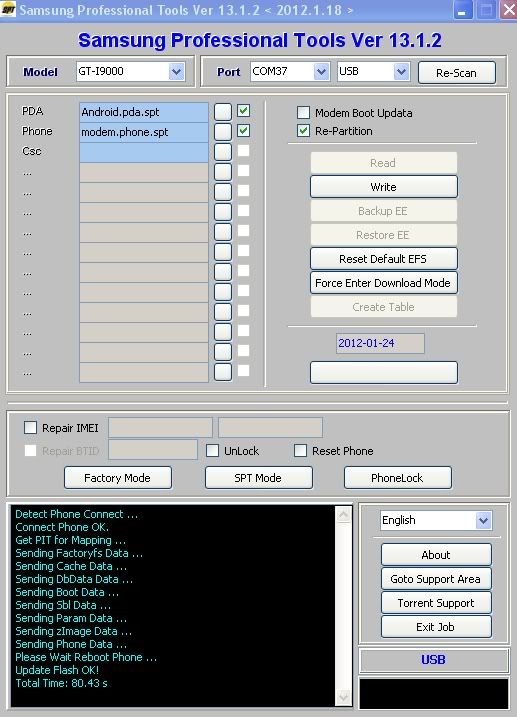Click the Write button
The width and height of the screenshot is (517, 717).
[x=384, y=187]
